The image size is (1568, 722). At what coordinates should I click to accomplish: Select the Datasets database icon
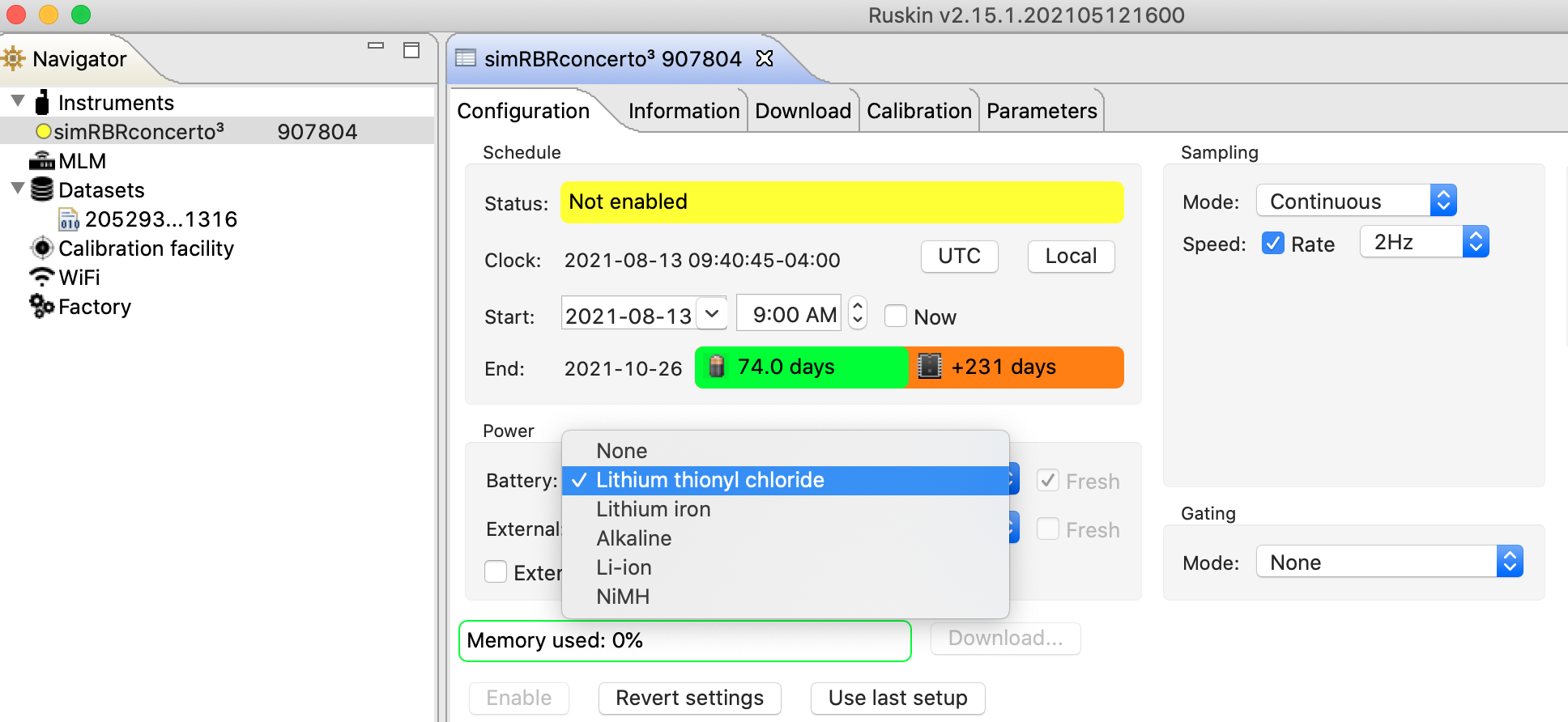(x=42, y=190)
